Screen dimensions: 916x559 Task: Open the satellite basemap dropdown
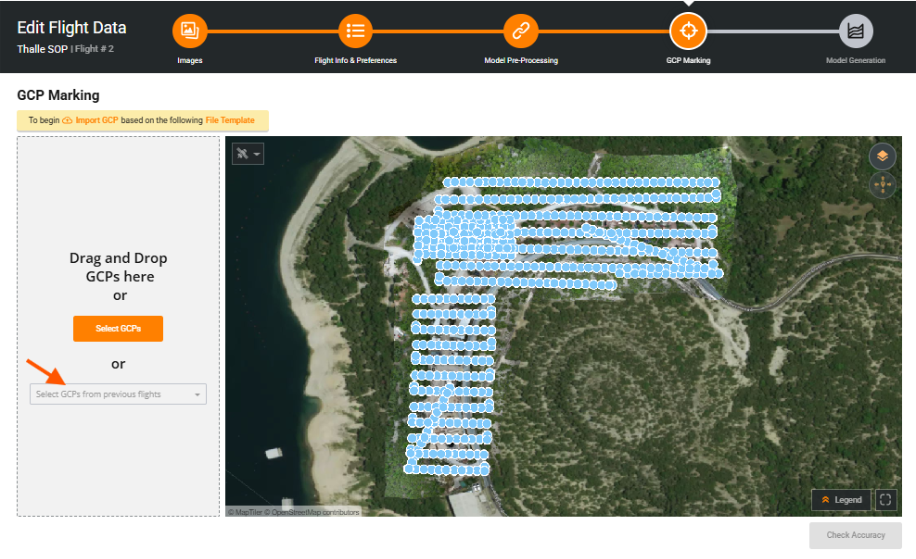pyautogui.click(x=247, y=154)
